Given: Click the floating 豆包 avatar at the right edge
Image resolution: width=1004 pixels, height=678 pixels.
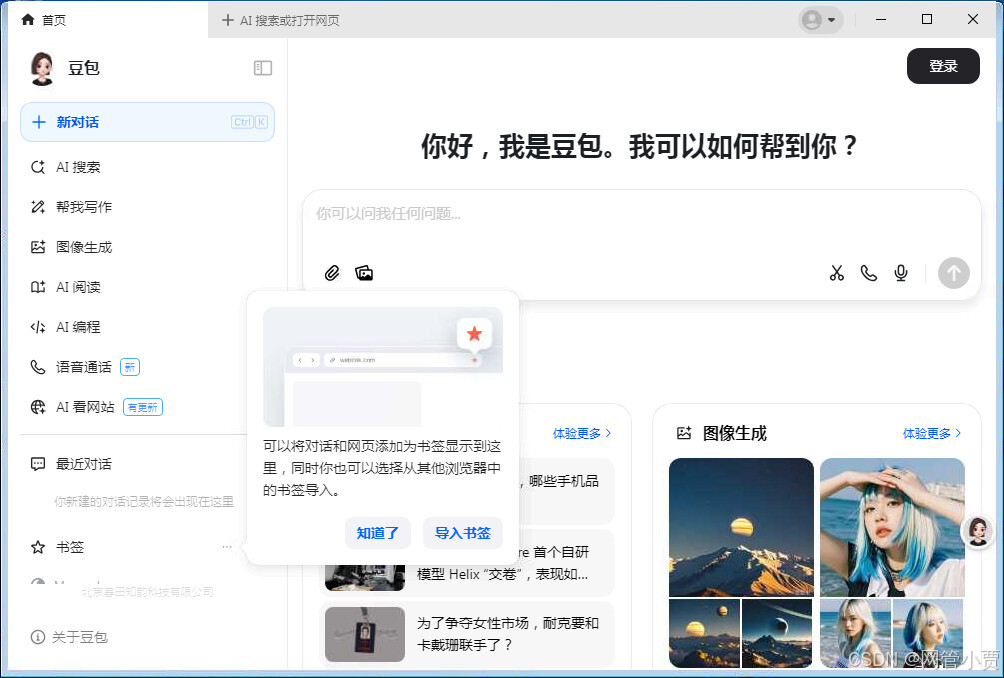Looking at the screenshot, I should coord(978,531).
